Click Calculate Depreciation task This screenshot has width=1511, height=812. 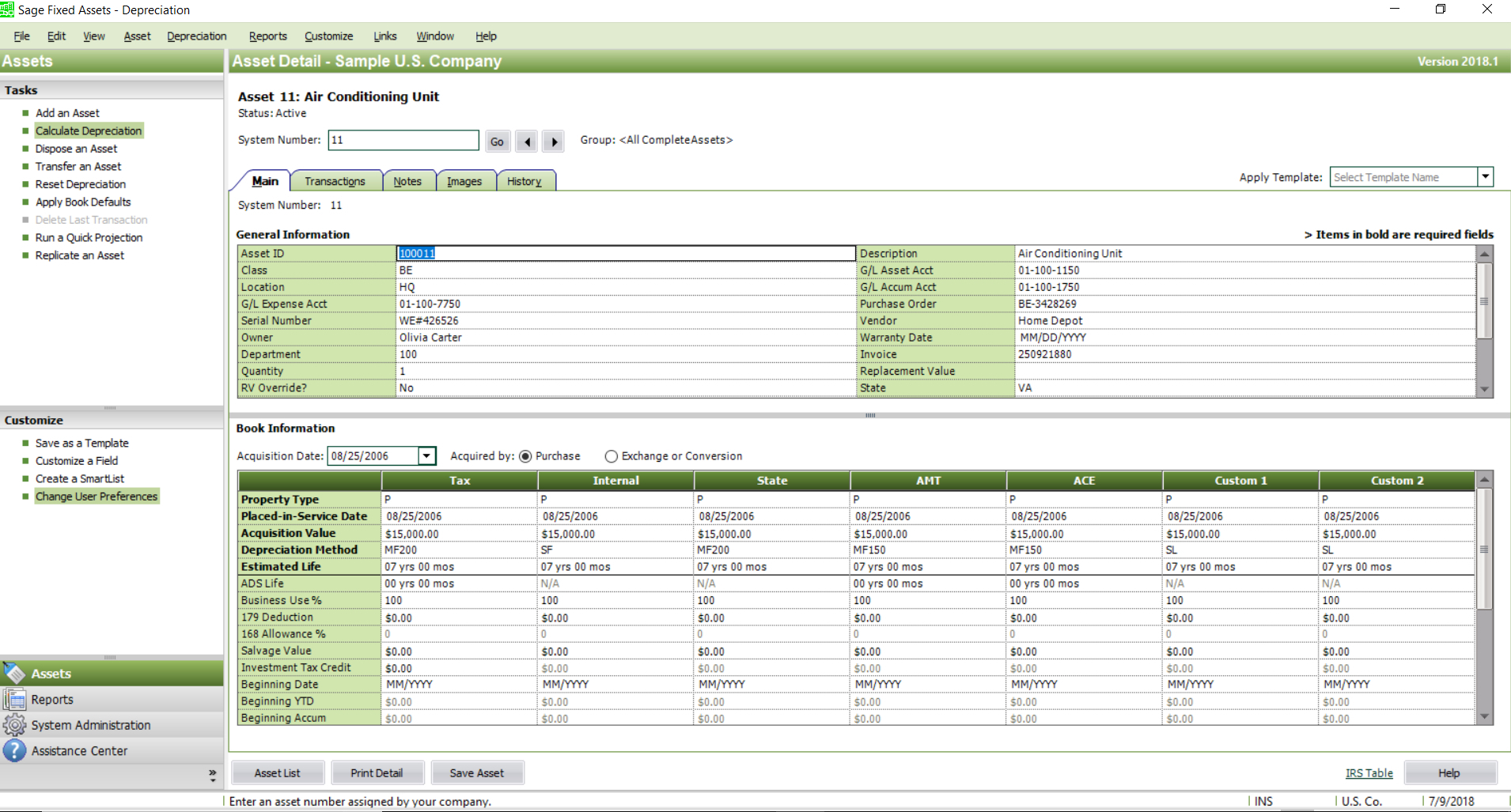click(89, 130)
